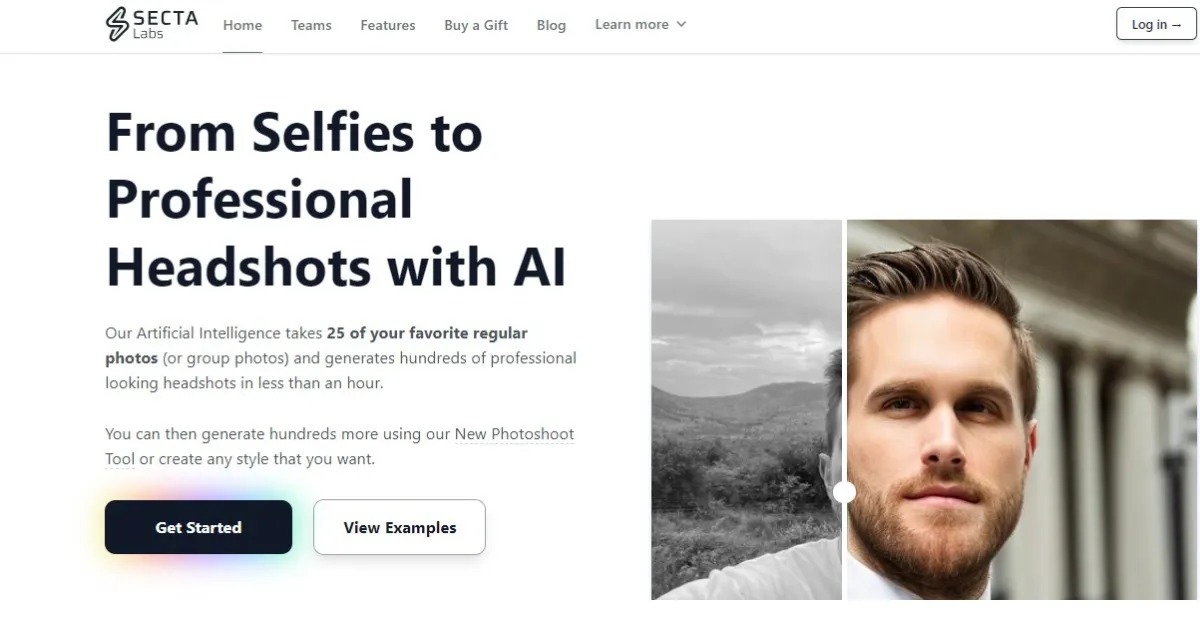1200x628 pixels.
Task: Expand the Learn more chevron arrow
Action: (x=681, y=24)
